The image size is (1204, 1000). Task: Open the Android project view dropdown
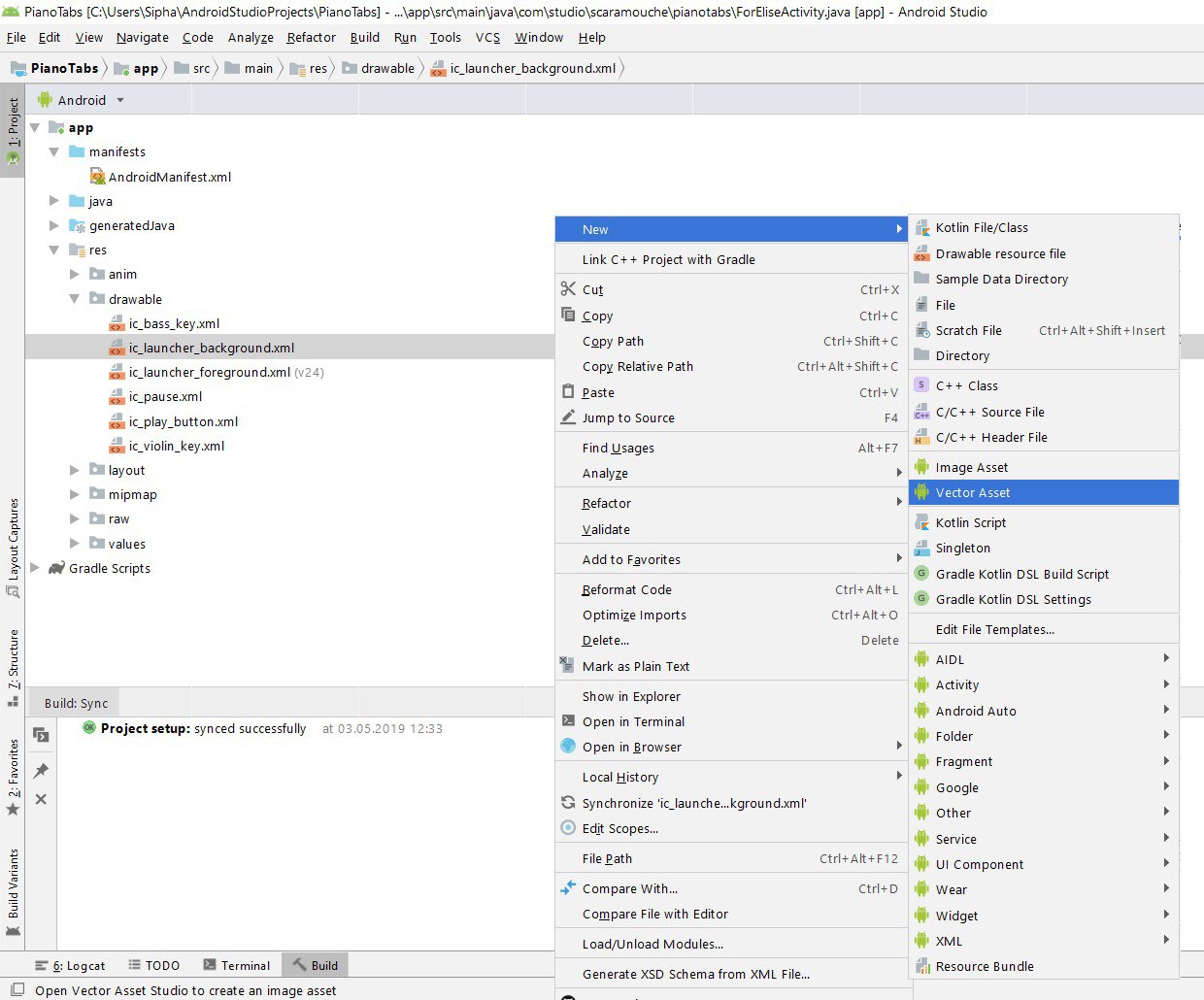coord(120,100)
